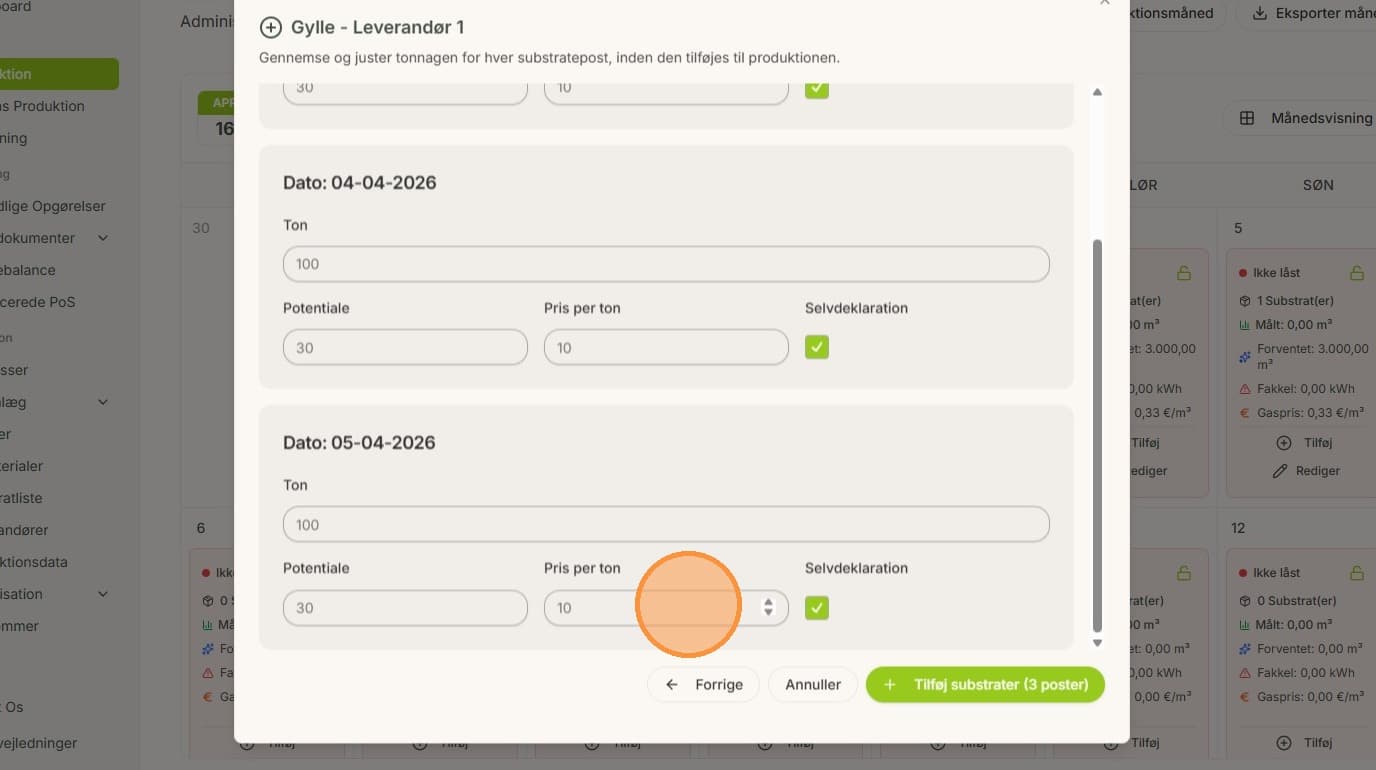Click the green padlock icon on the day 5 card
Viewport: 1376px width, 770px height.
(1357, 272)
